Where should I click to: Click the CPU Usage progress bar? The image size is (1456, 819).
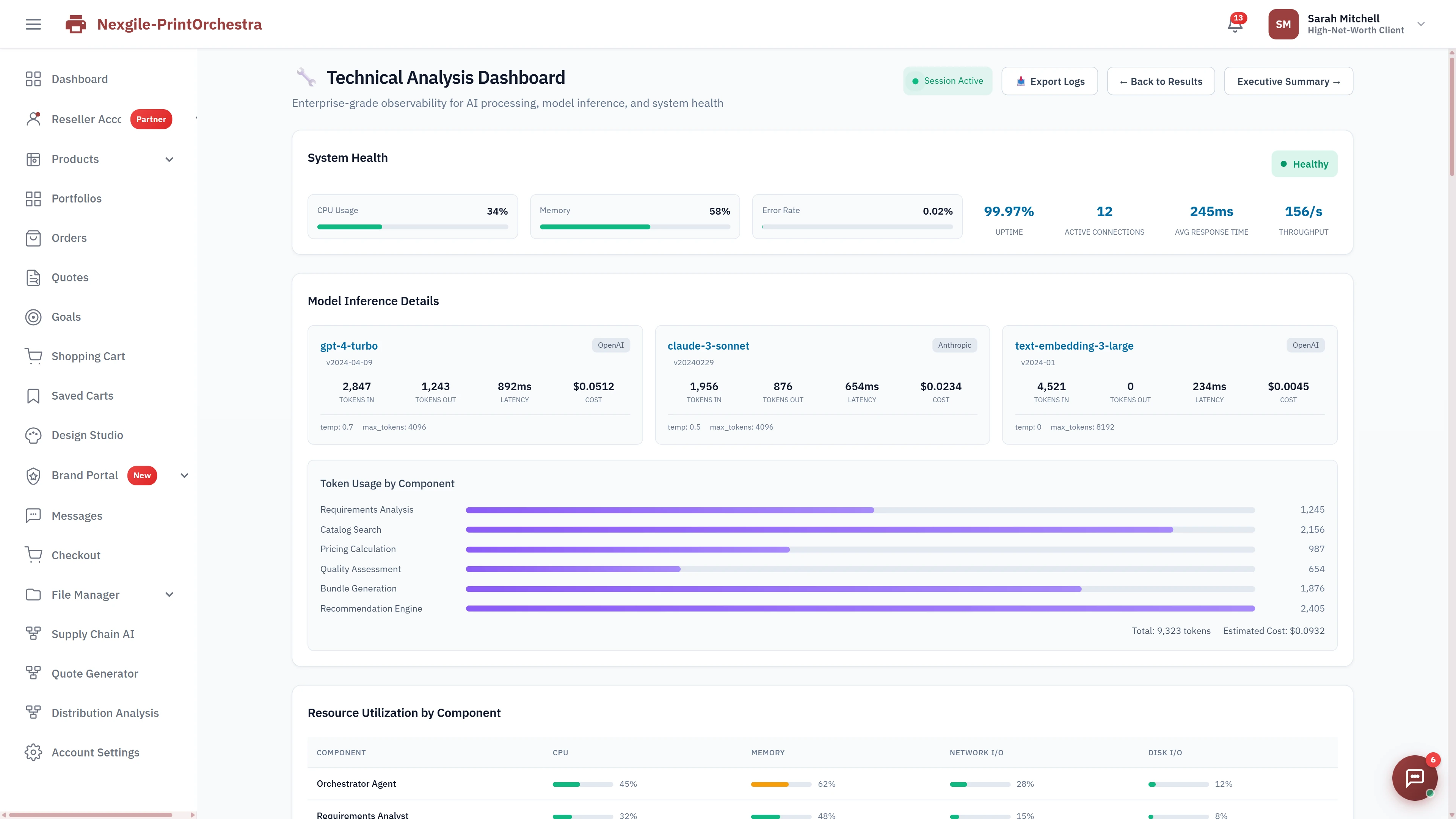[x=412, y=227]
